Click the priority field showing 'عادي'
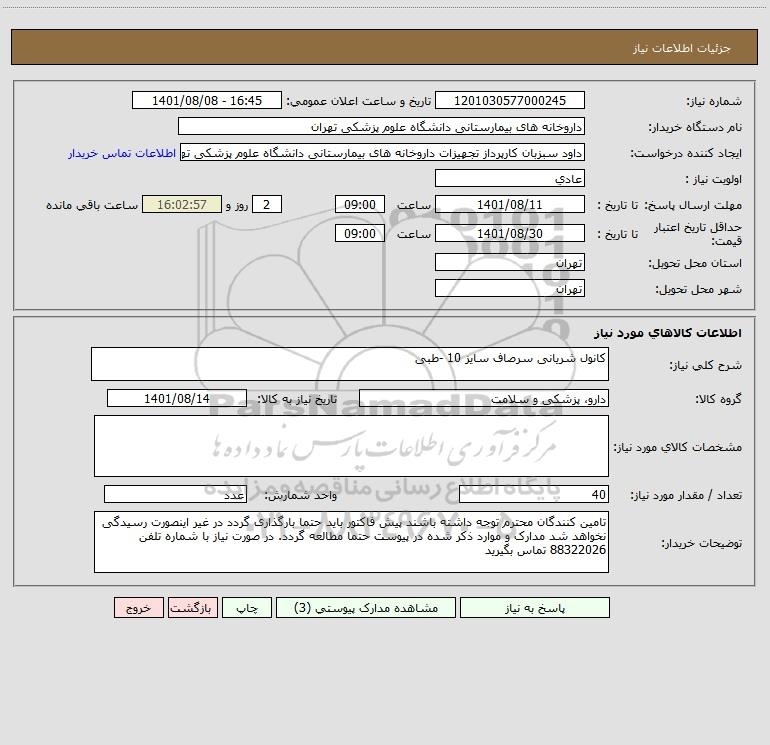This screenshot has height=745, width=770. coord(510,179)
